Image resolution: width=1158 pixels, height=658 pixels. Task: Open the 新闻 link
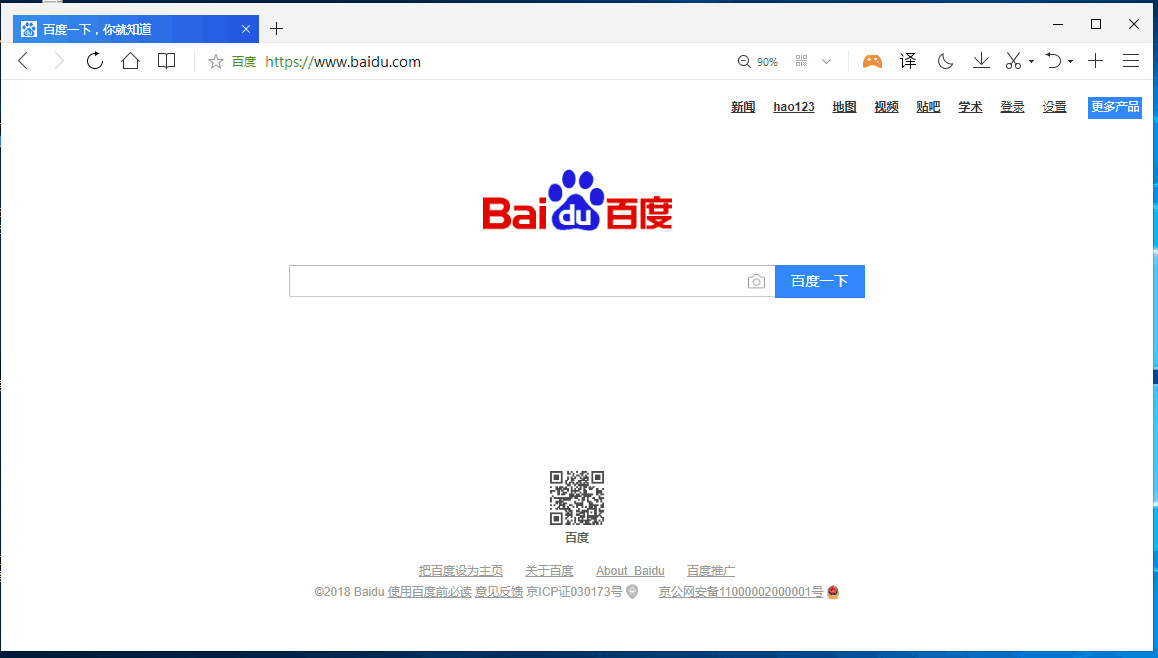click(743, 107)
